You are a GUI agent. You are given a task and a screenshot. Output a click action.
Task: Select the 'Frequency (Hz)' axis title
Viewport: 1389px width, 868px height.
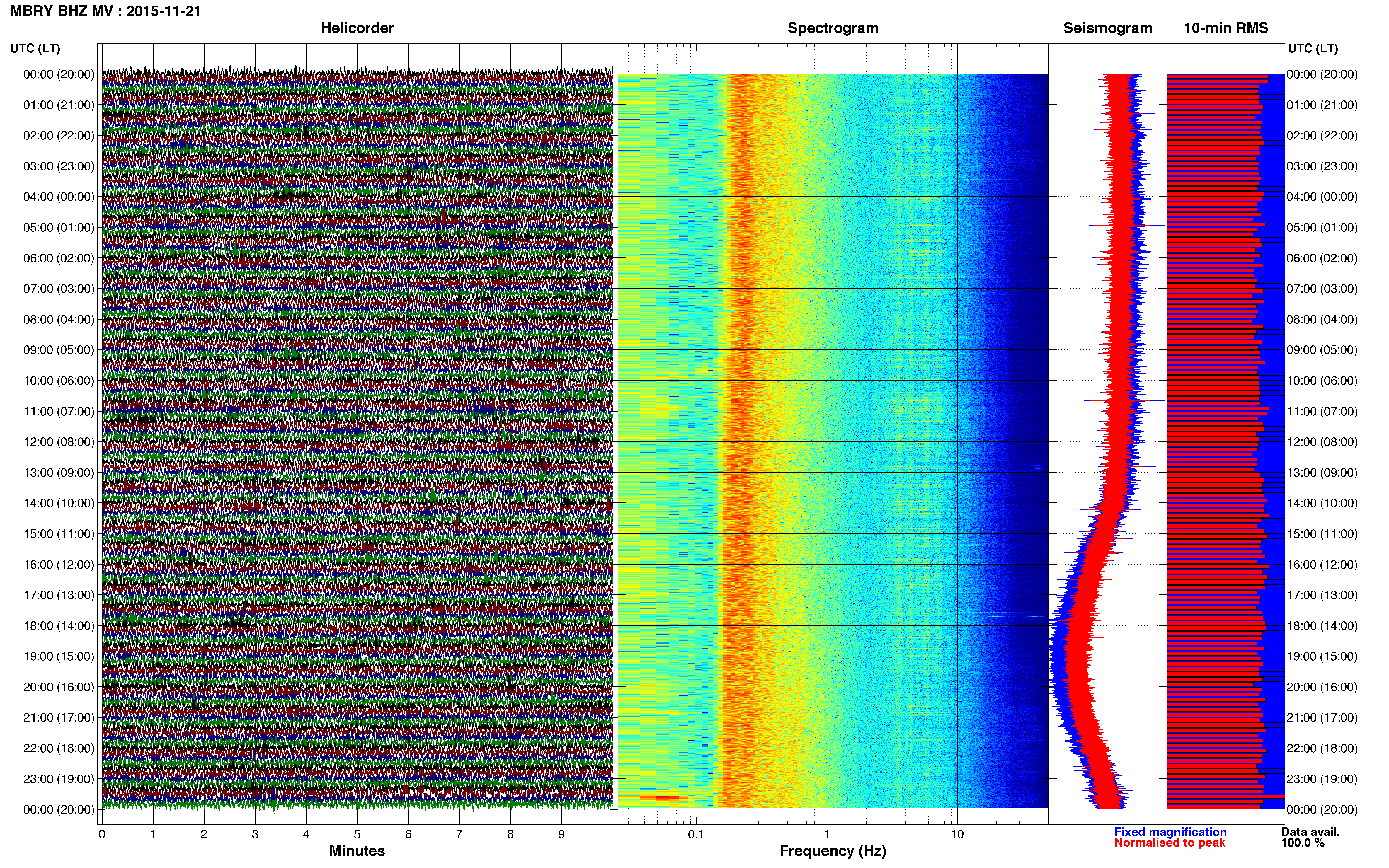pos(833,851)
